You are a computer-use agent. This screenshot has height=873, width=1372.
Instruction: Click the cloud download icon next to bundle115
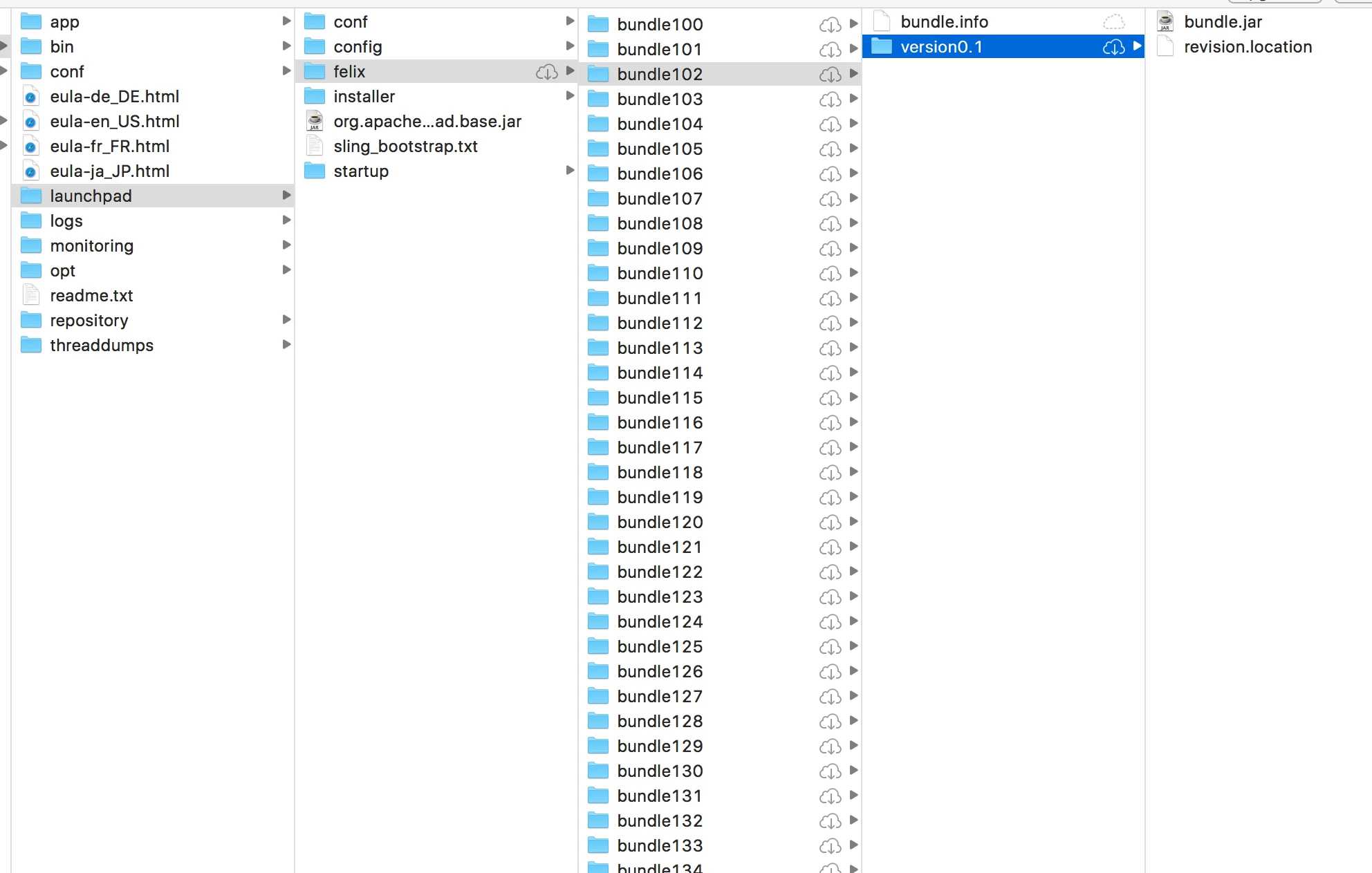[830, 398]
